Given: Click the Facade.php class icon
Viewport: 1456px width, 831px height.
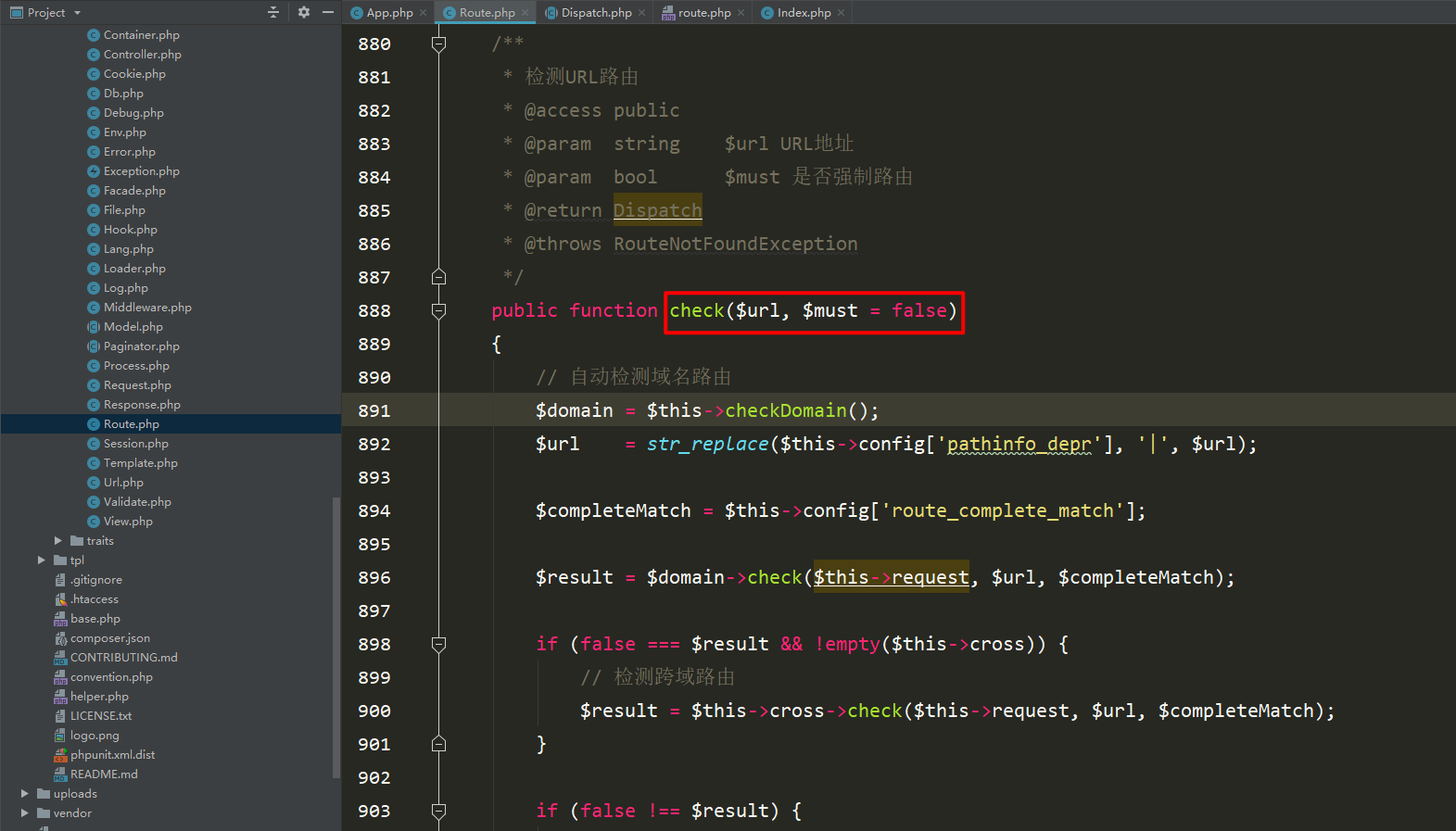Looking at the screenshot, I should 94,191.
